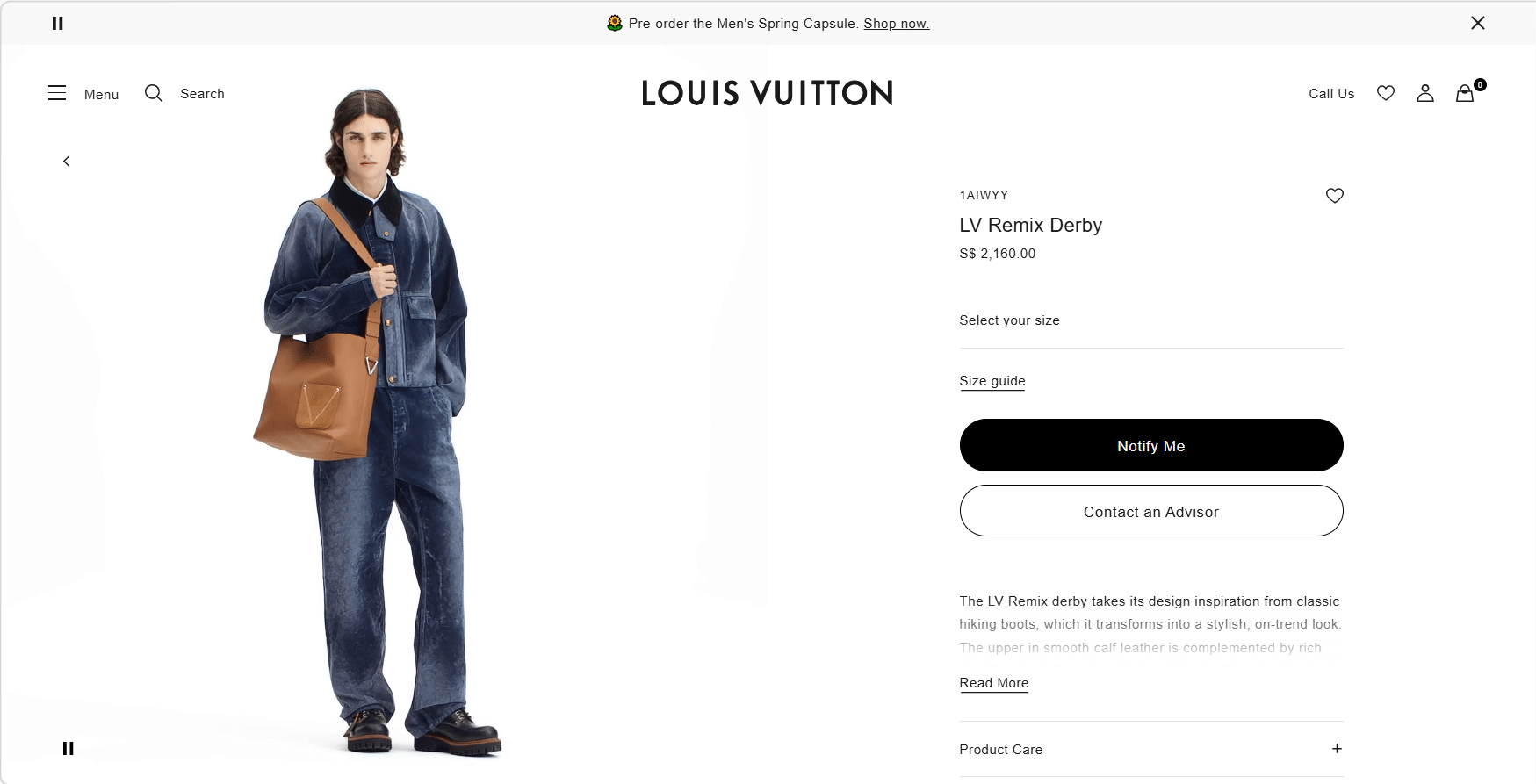Expand description with Read More

993,683
